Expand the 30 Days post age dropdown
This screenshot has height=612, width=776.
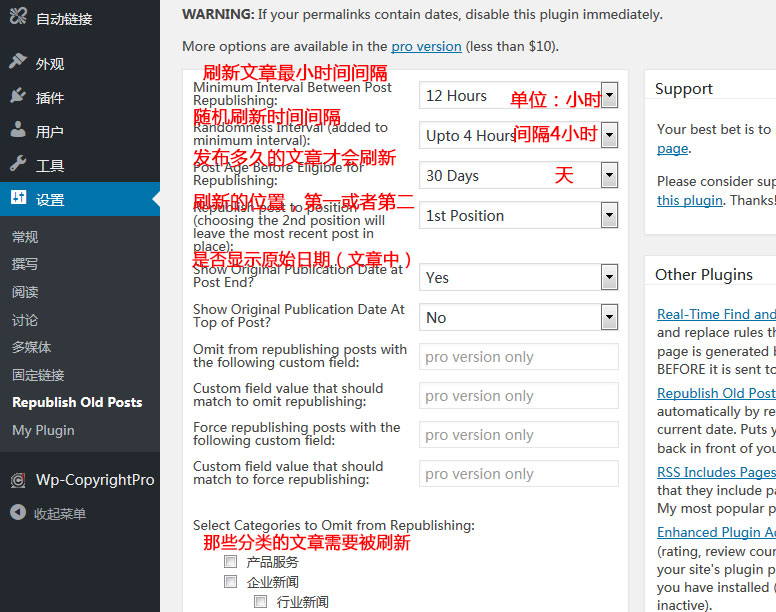click(518, 176)
